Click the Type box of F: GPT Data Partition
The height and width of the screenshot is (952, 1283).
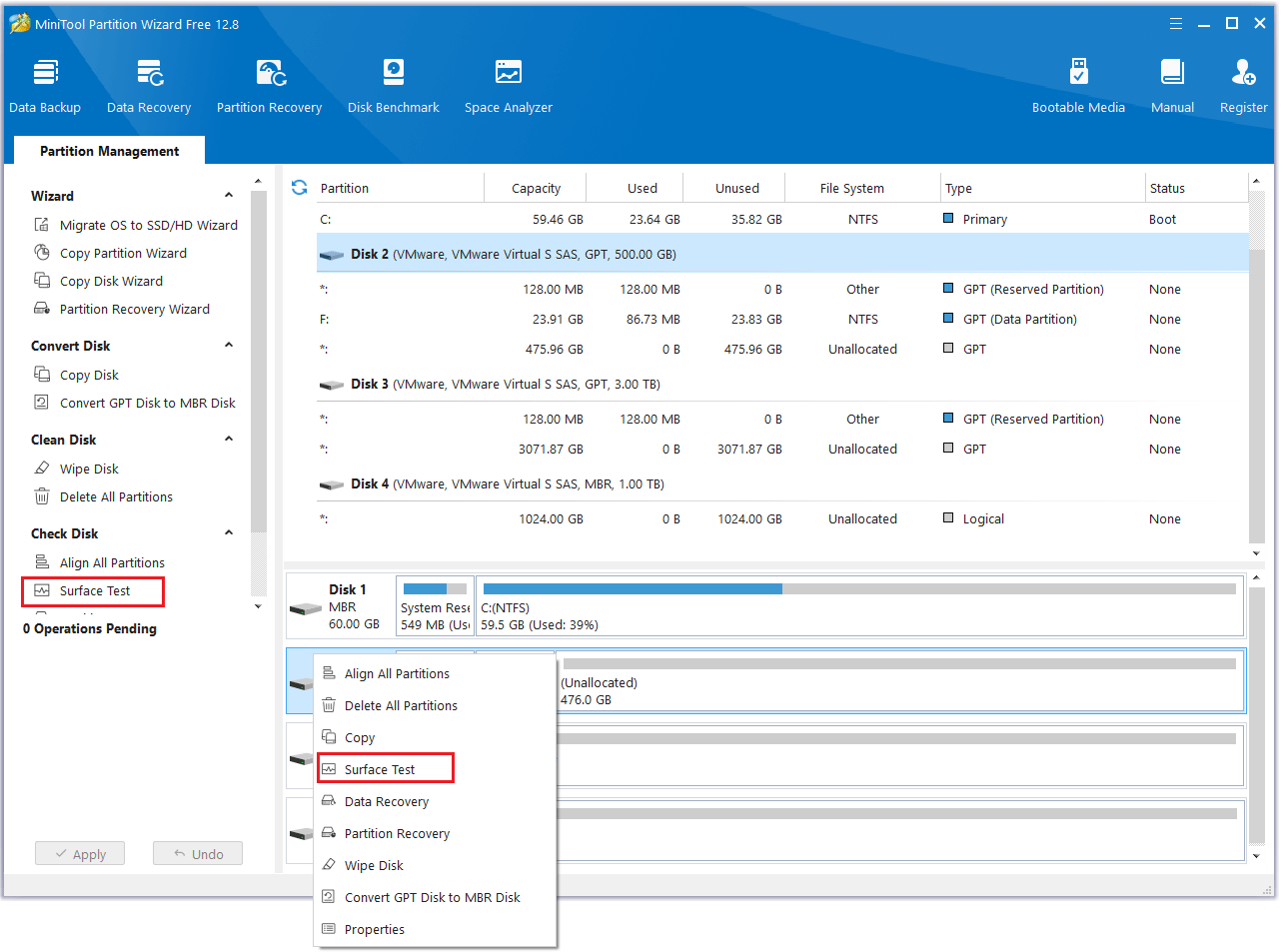948,318
